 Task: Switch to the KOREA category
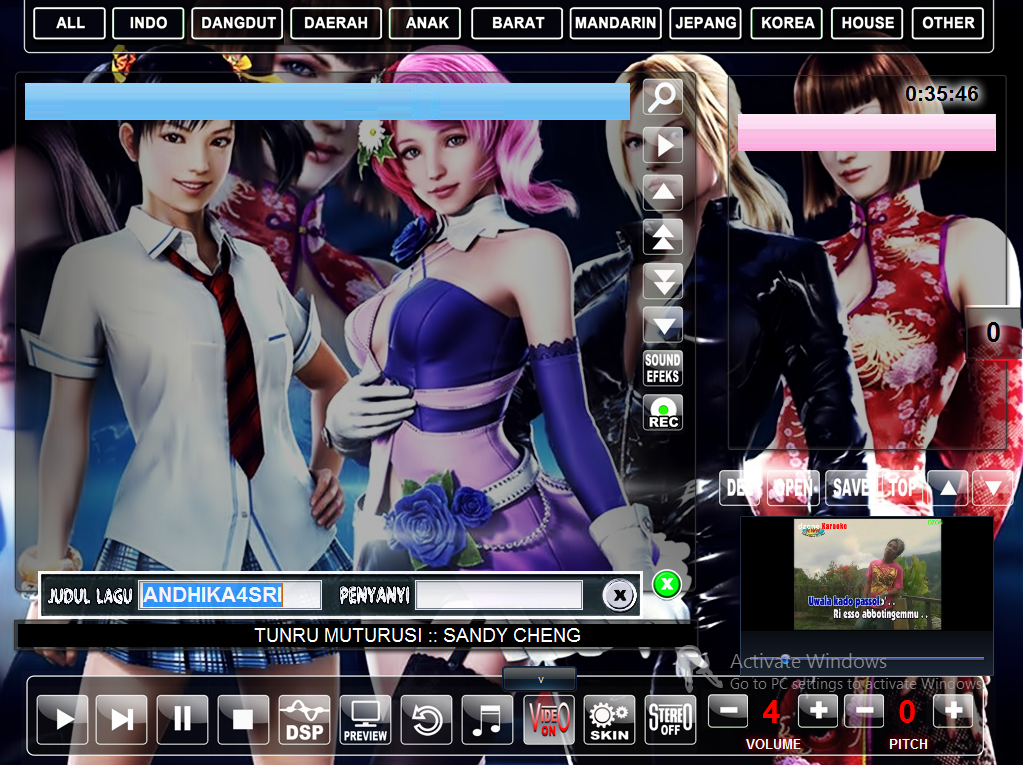pyautogui.click(x=787, y=23)
